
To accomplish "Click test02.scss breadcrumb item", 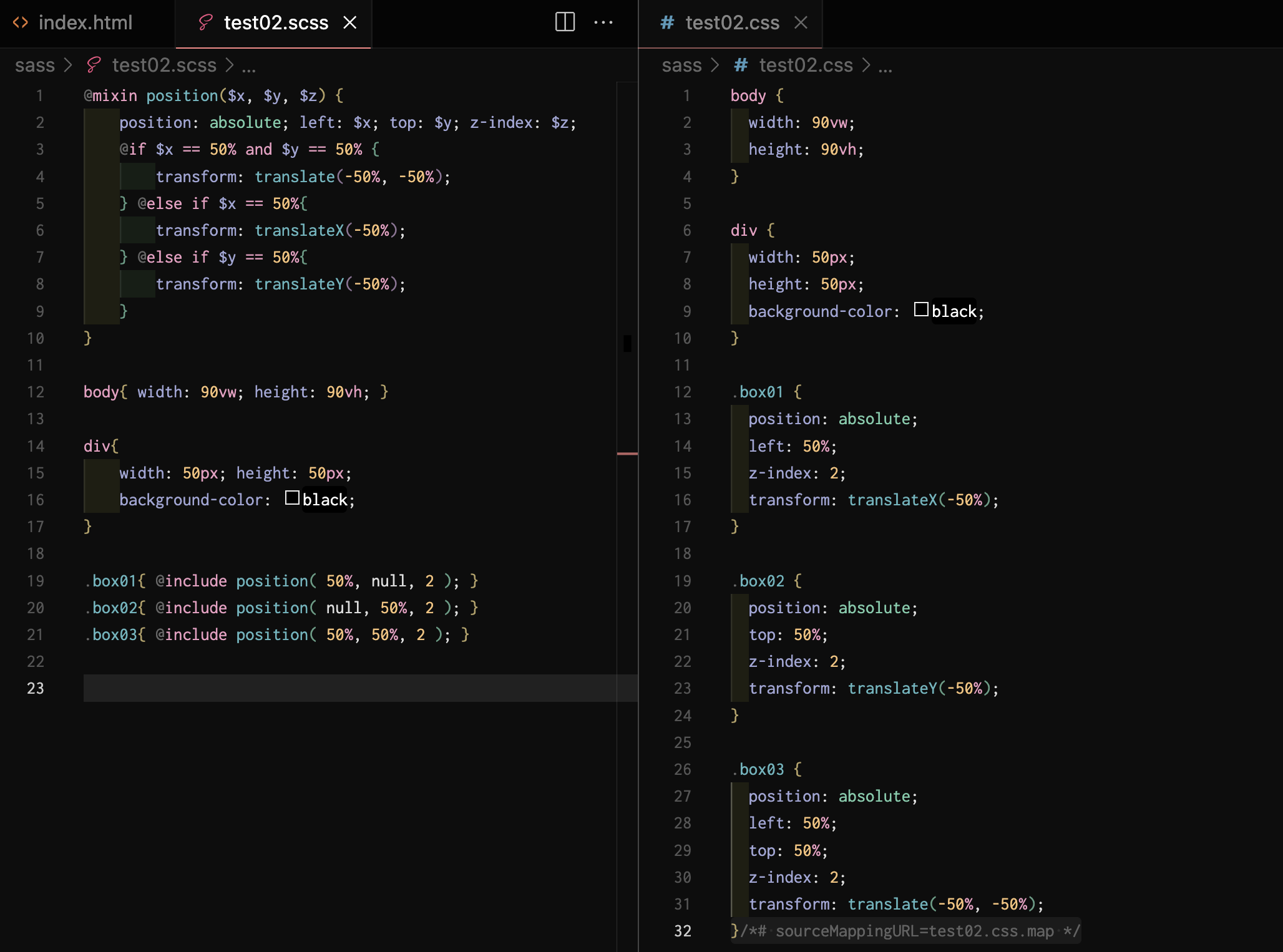I will [163, 65].
